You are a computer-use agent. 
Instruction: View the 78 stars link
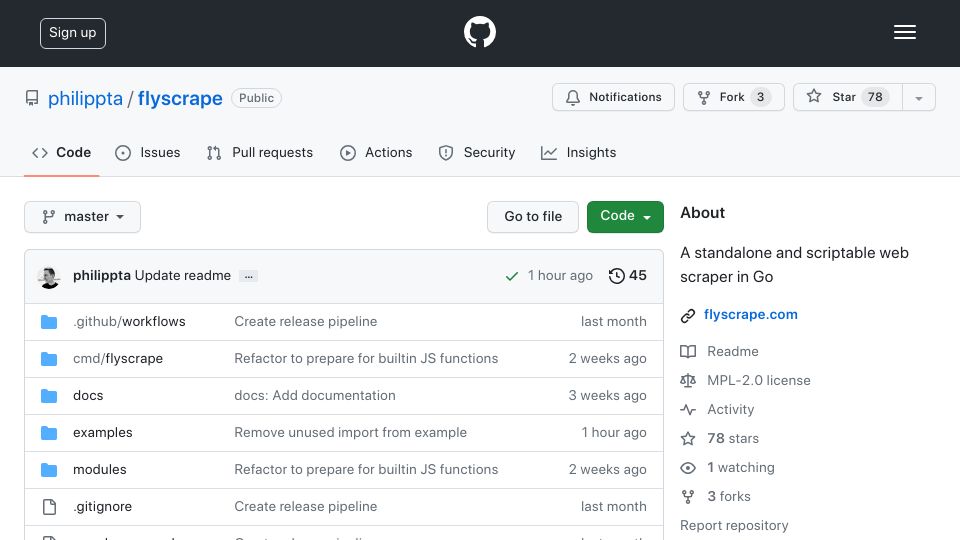[733, 438]
